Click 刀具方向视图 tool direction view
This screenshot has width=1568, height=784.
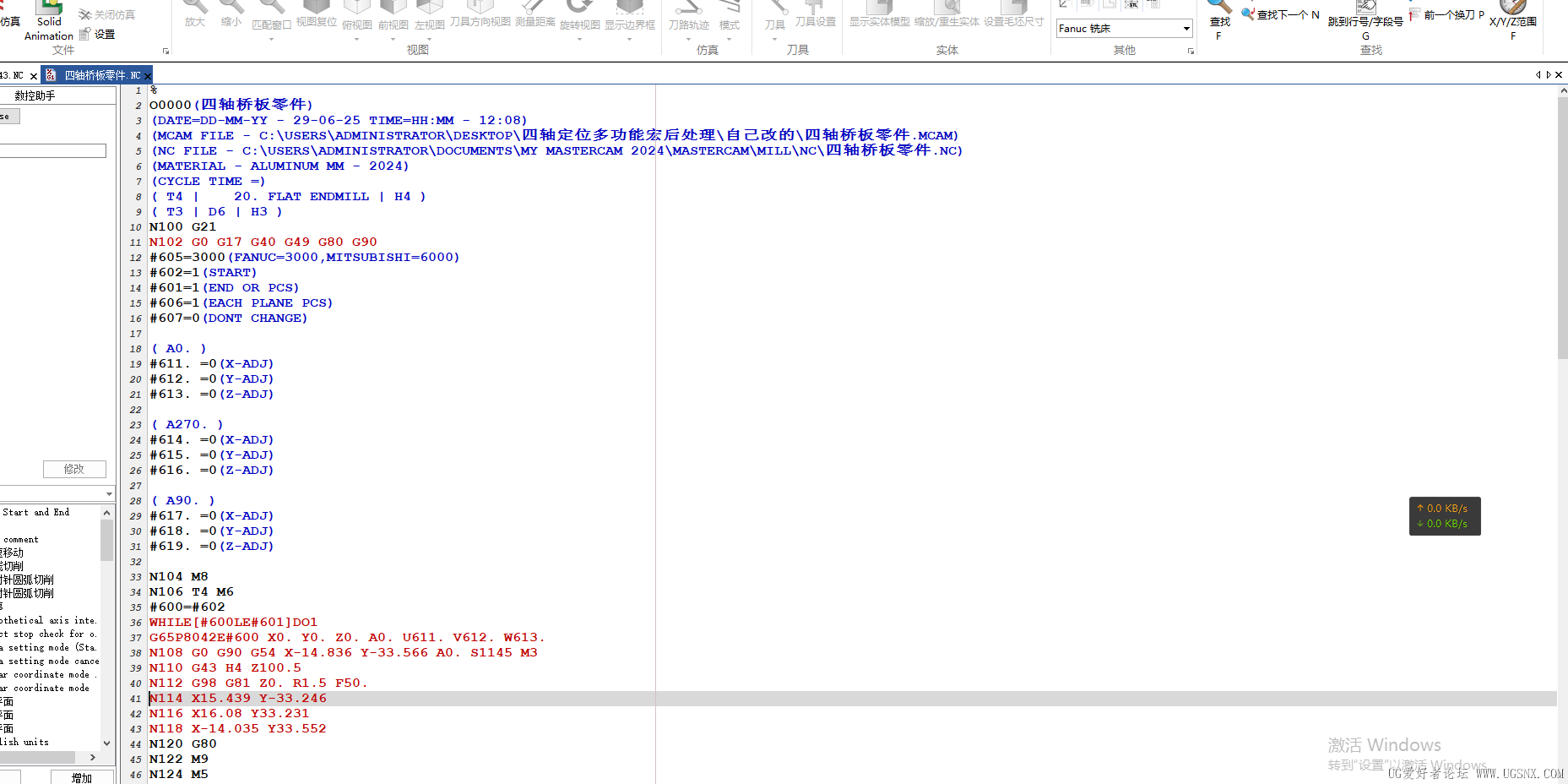pyautogui.click(x=480, y=15)
